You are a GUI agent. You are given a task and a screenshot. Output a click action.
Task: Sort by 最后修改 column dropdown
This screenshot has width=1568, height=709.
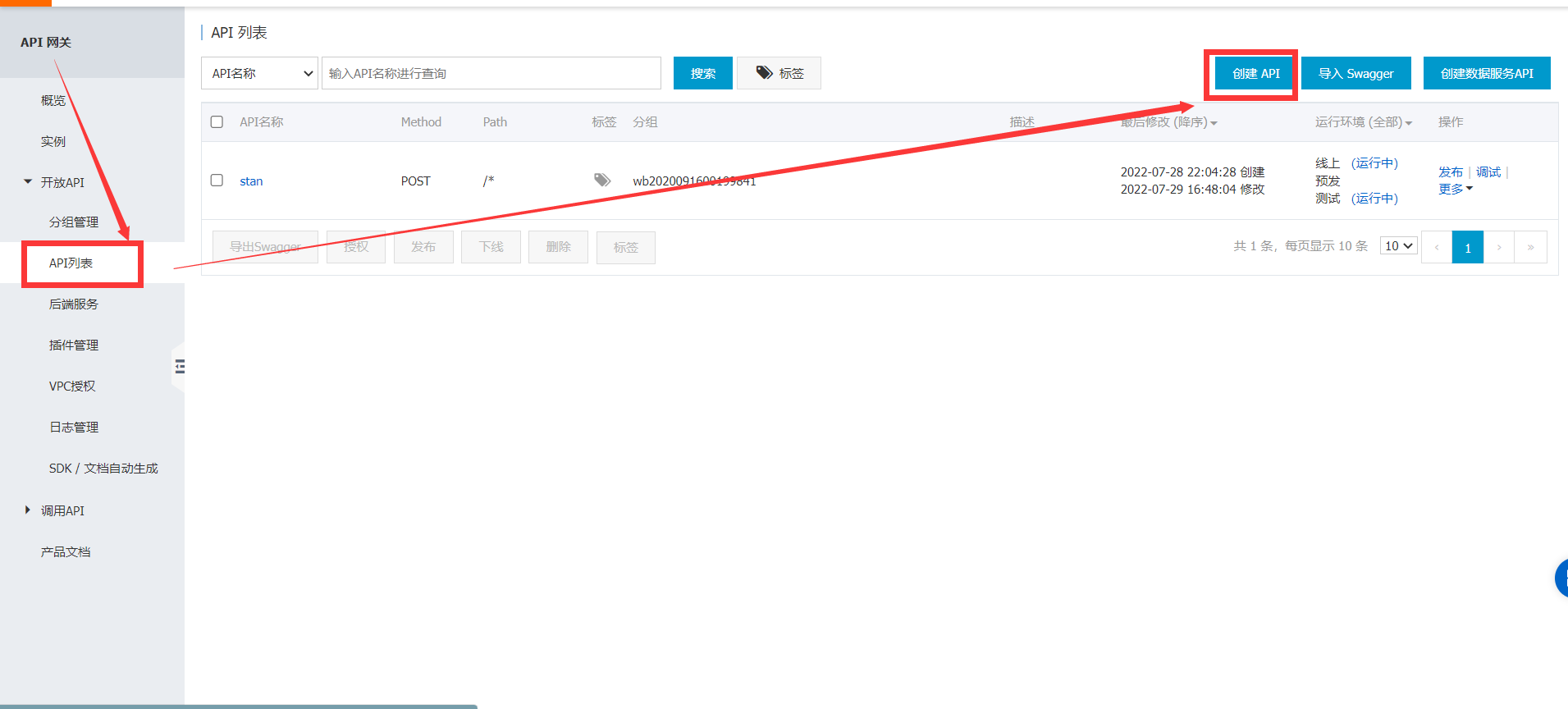[x=1168, y=122]
